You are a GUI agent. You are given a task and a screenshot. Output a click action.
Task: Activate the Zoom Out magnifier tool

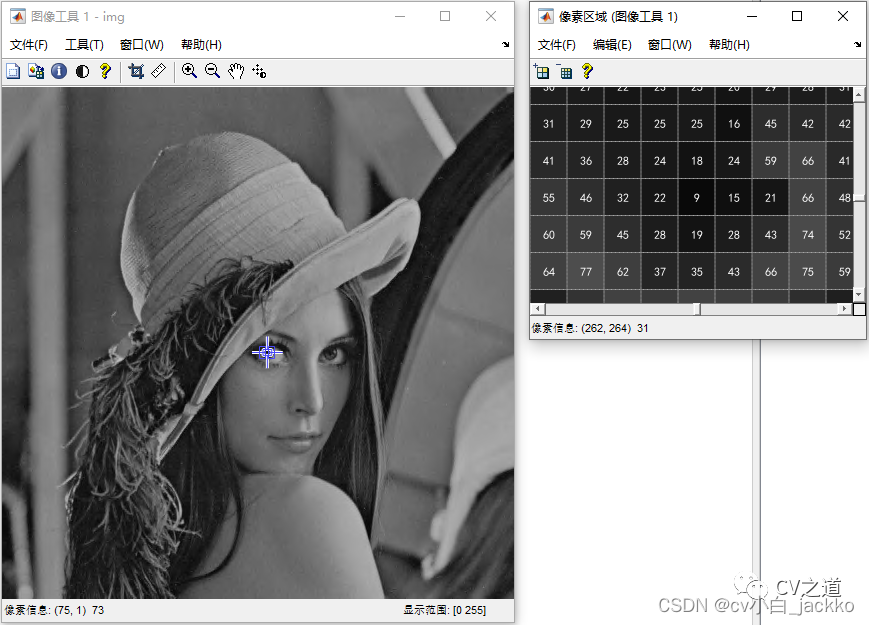click(x=212, y=71)
